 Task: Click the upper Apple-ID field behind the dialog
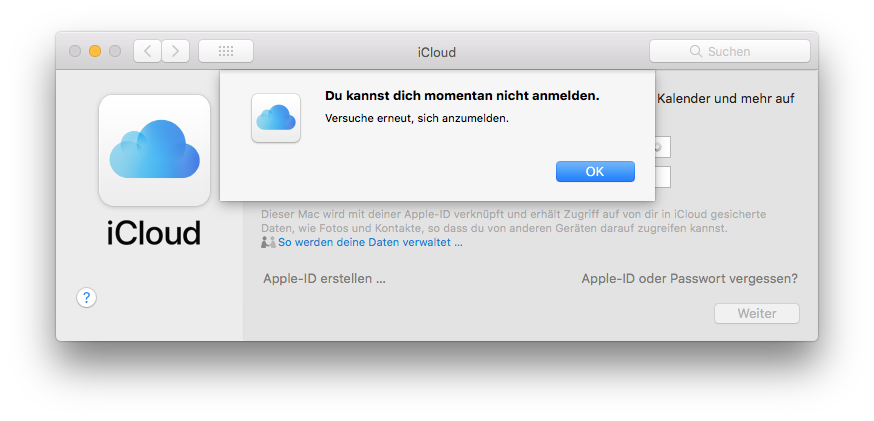662,147
